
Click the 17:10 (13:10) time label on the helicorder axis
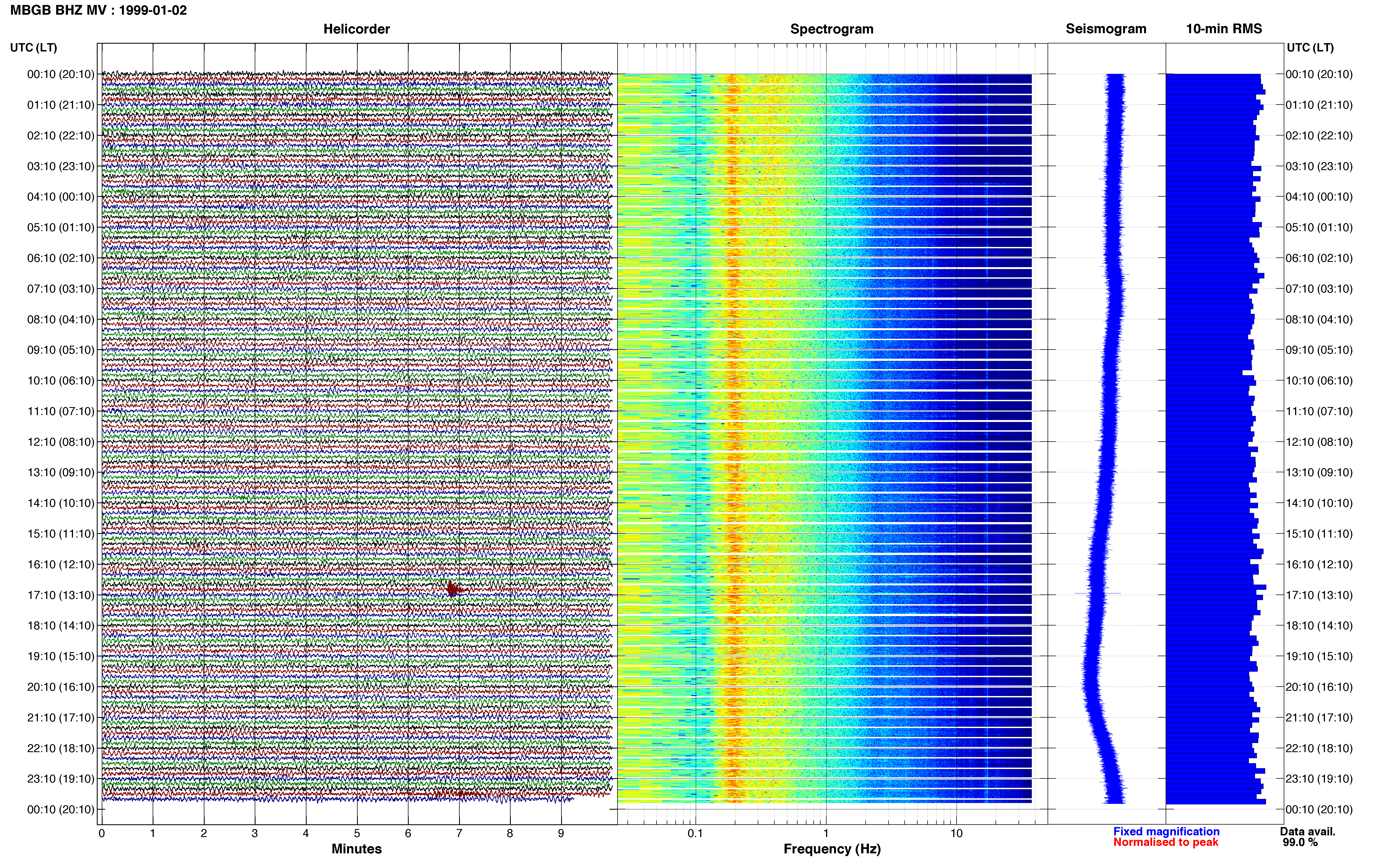pyautogui.click(x=61, y=595)
